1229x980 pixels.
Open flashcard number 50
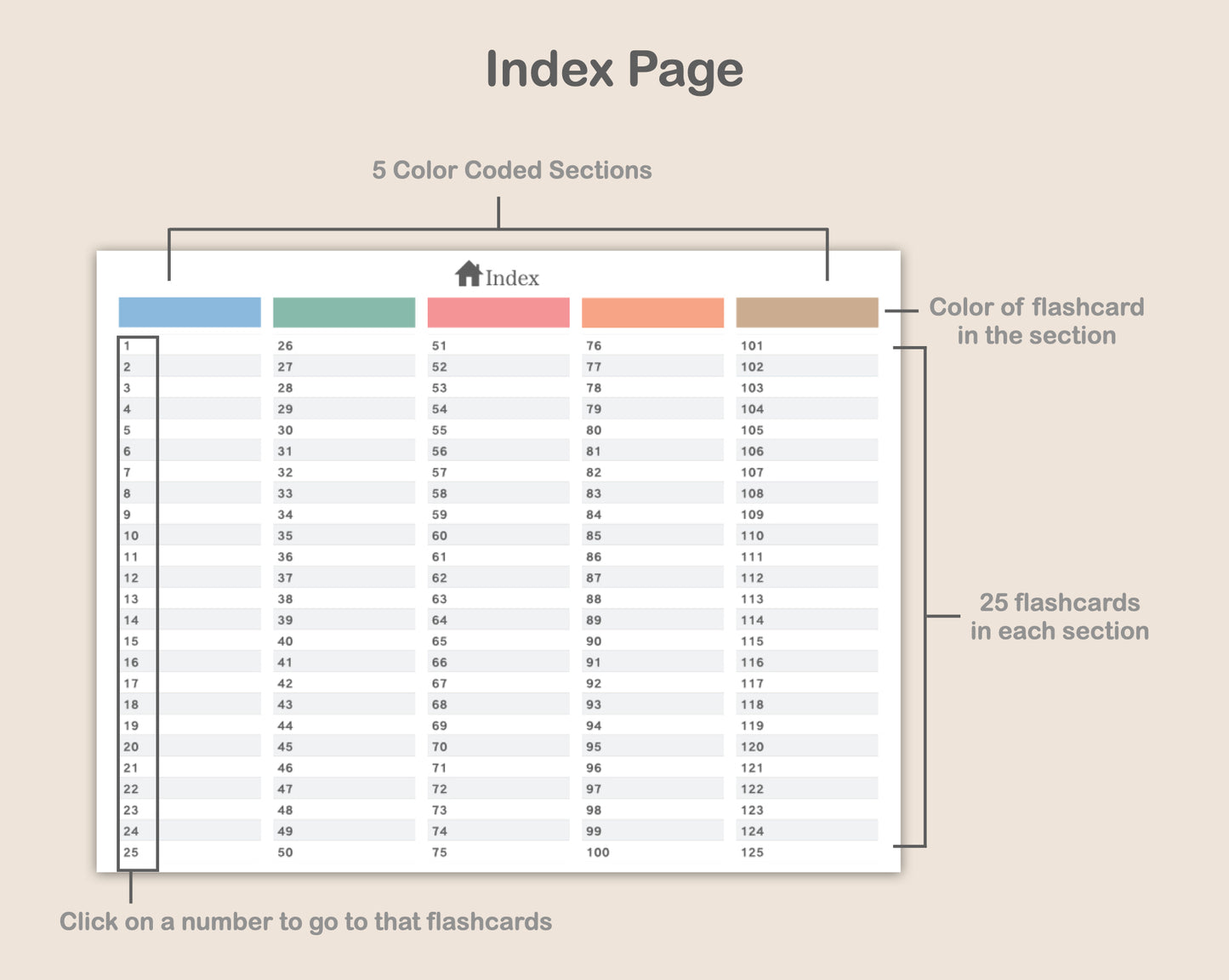(x=285, y=852)
